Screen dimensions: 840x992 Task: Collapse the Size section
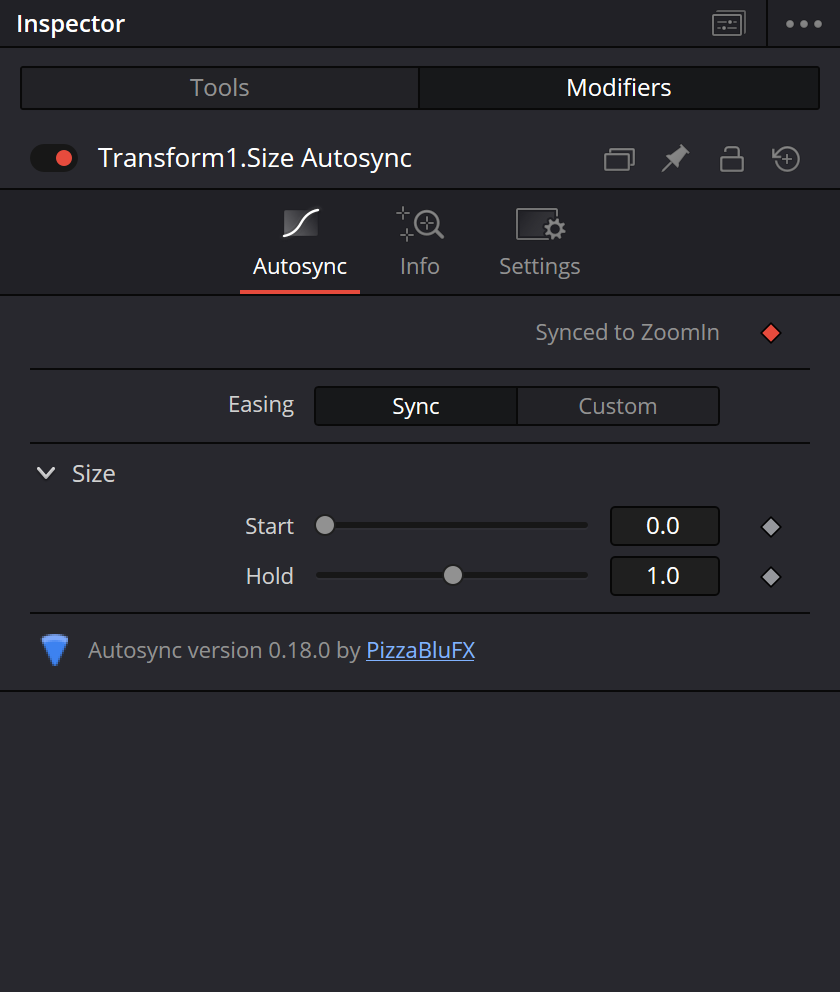coord(46,473)
